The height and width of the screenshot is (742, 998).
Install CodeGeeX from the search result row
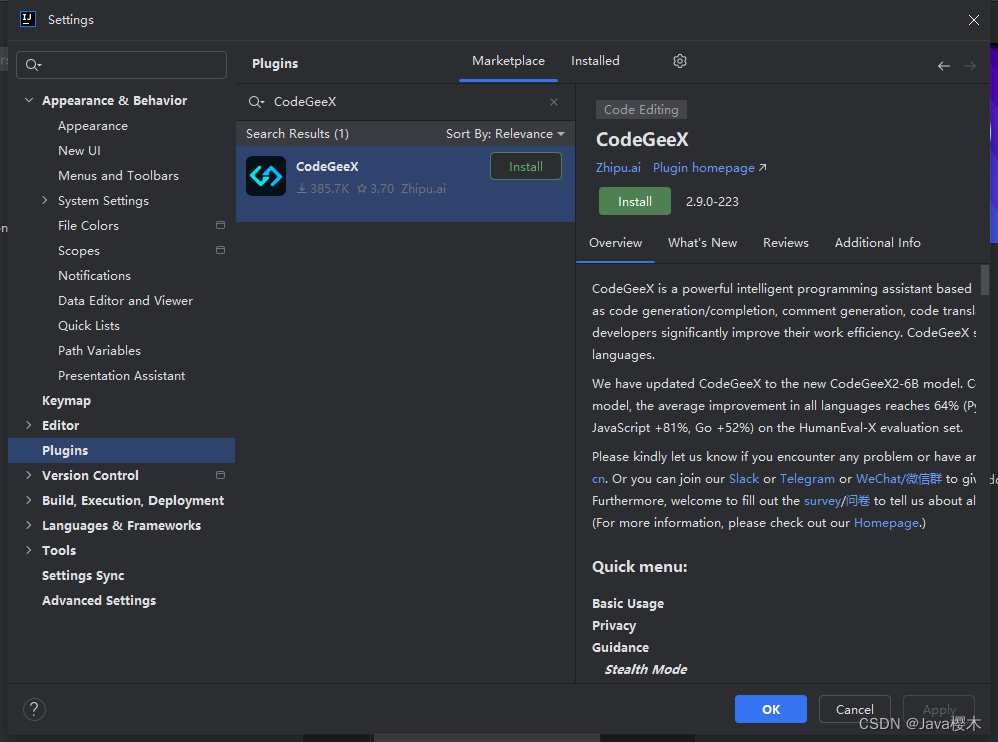click(x=526, y=167)
